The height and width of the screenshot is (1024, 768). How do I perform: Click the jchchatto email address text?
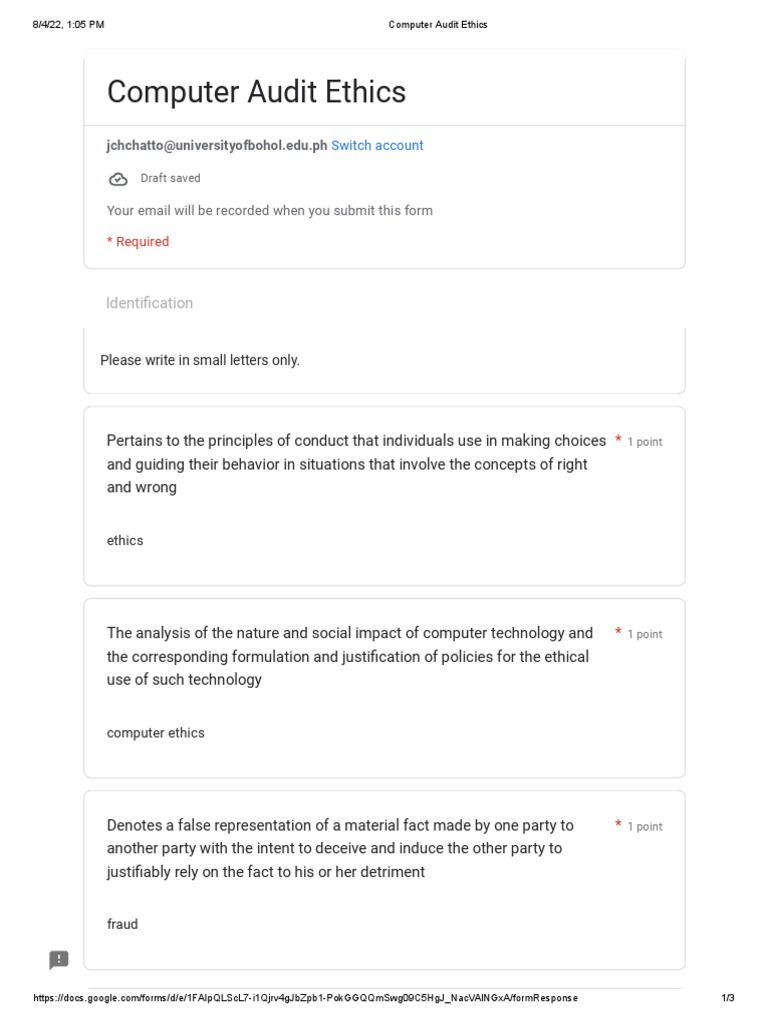pyautogui.click(x=217, y=146)
